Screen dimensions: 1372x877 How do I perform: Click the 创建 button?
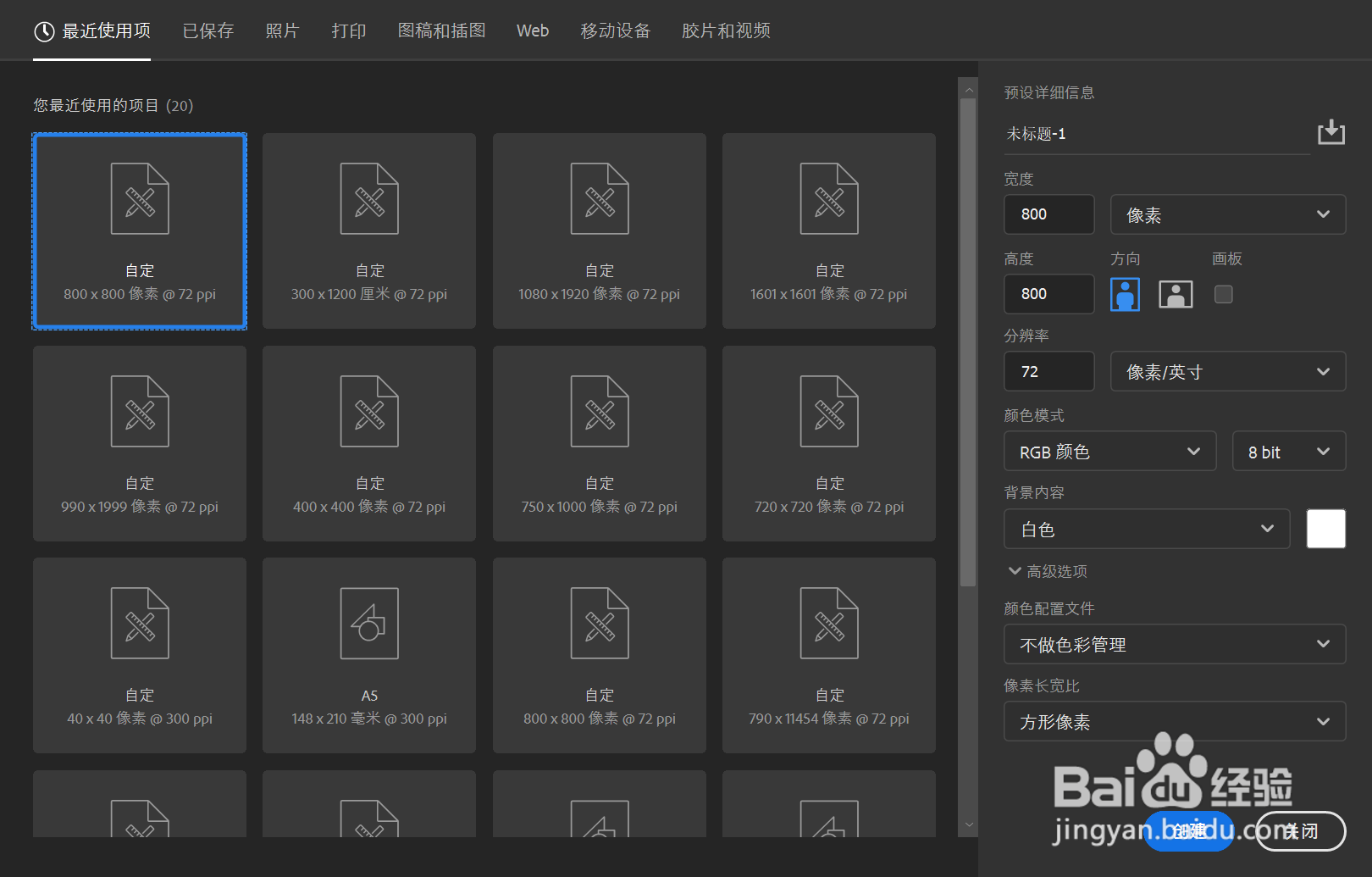tap(1189, 831)
